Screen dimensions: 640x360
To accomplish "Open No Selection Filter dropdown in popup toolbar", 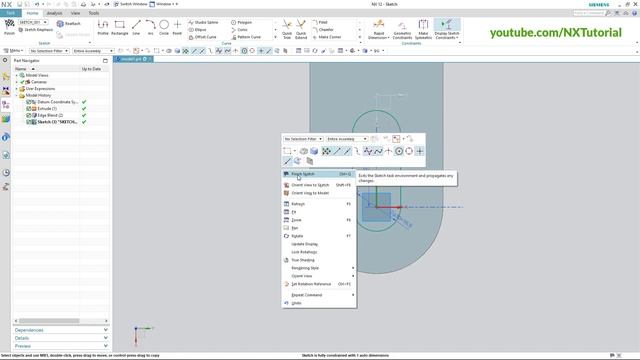I will click(x=303, y=139).
